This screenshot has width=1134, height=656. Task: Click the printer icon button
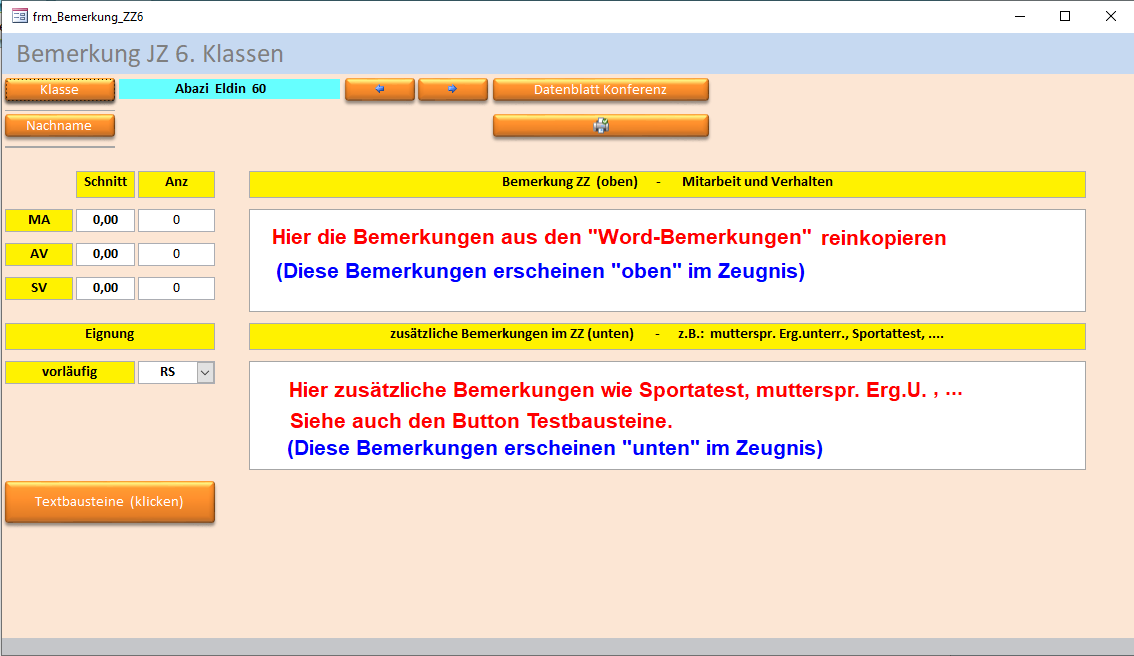point(600,126)
